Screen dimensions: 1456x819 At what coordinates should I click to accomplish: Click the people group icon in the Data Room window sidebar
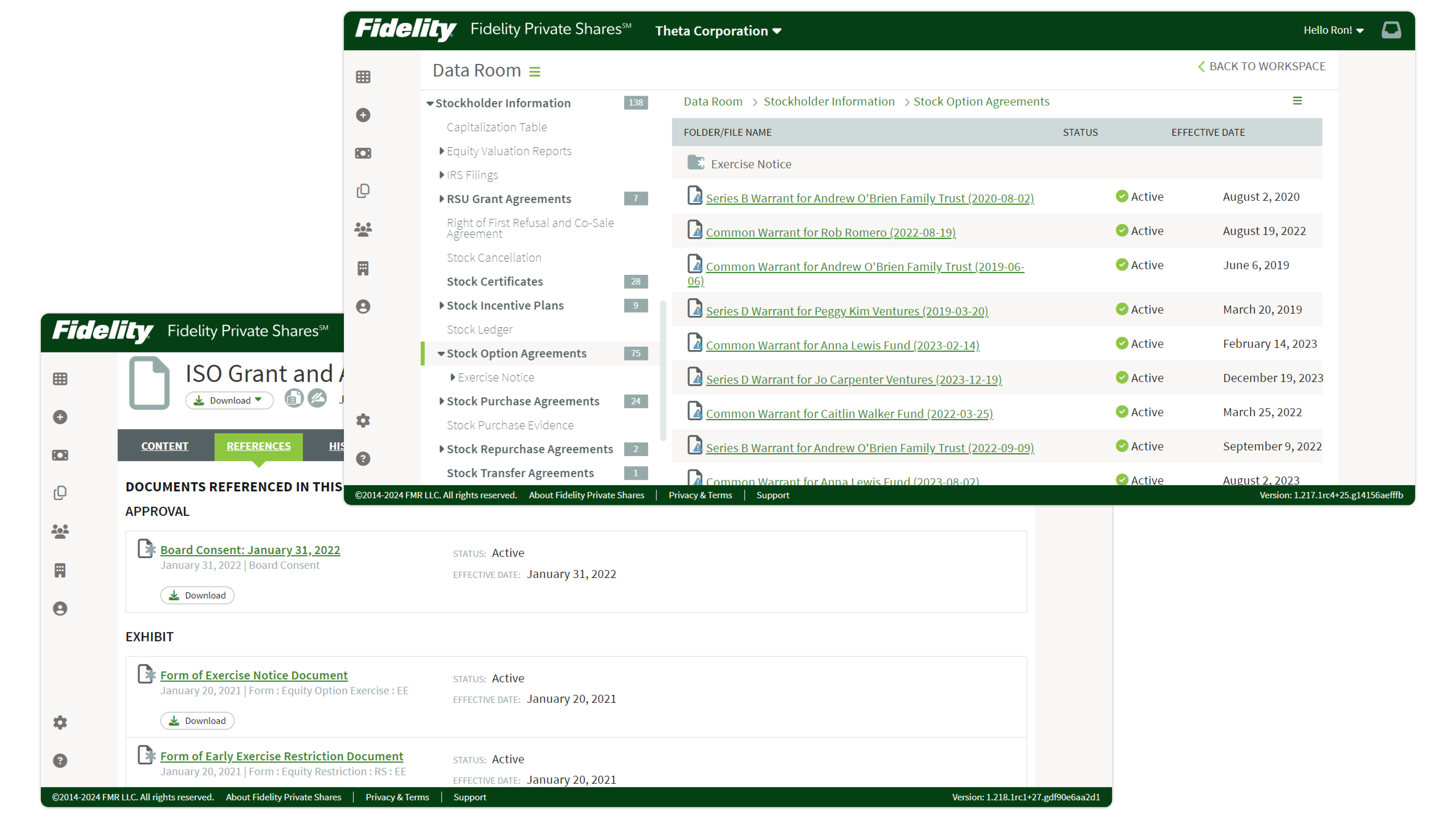tap(363, 229)
